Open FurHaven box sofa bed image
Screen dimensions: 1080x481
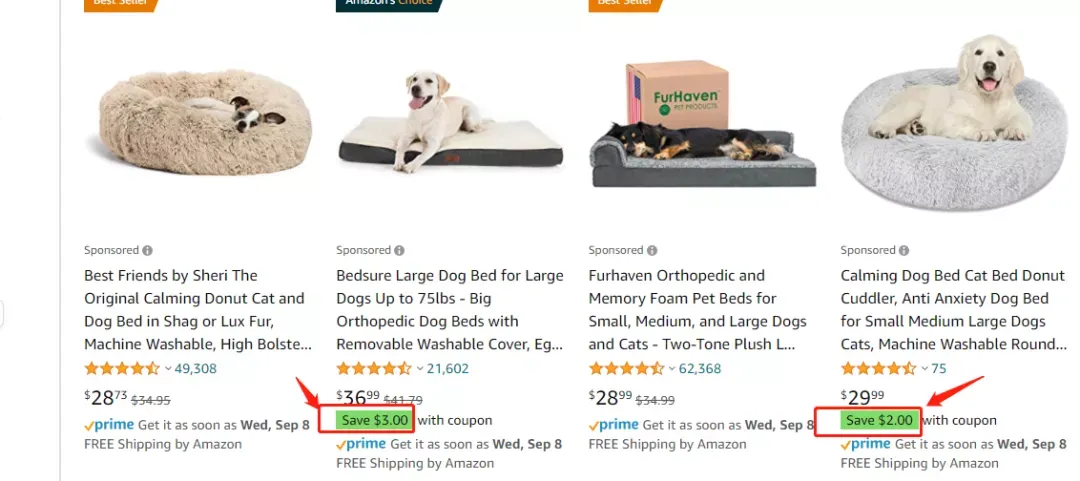click(703, 124)
